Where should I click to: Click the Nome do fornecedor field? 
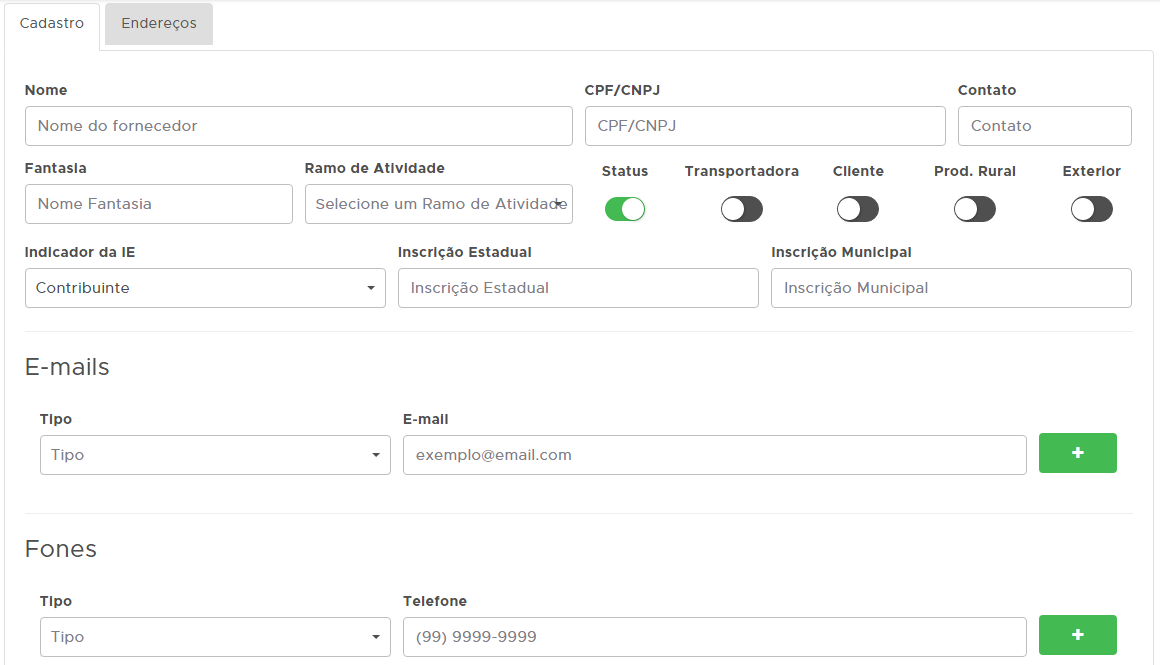point(298,126)
